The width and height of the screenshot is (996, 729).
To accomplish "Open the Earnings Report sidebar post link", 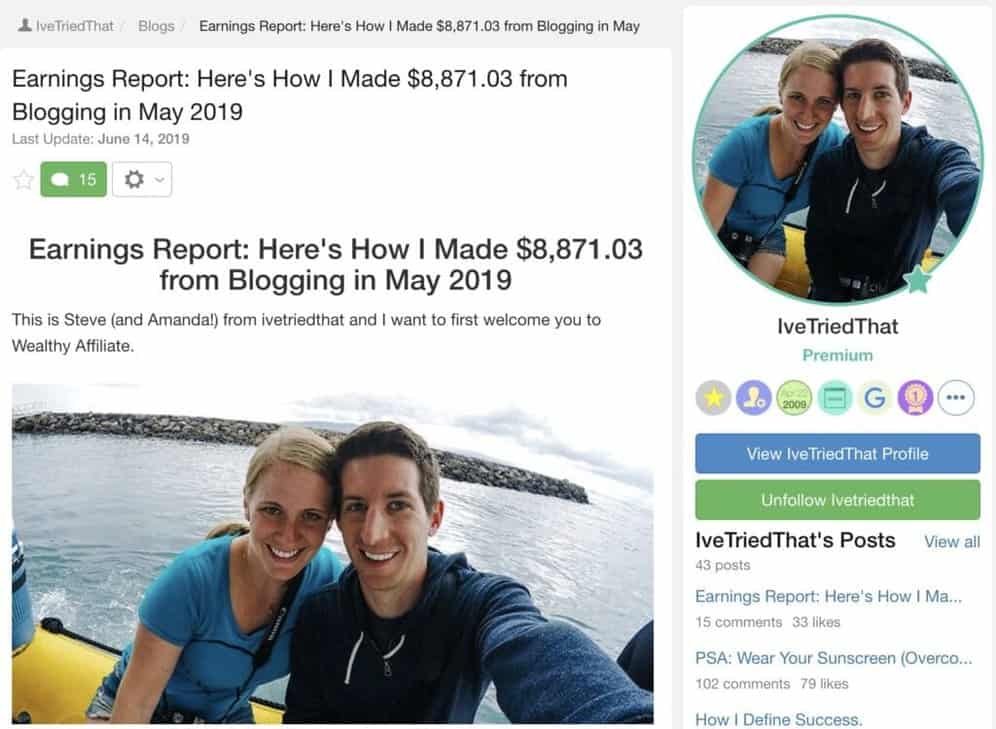I will coord(828,596).
